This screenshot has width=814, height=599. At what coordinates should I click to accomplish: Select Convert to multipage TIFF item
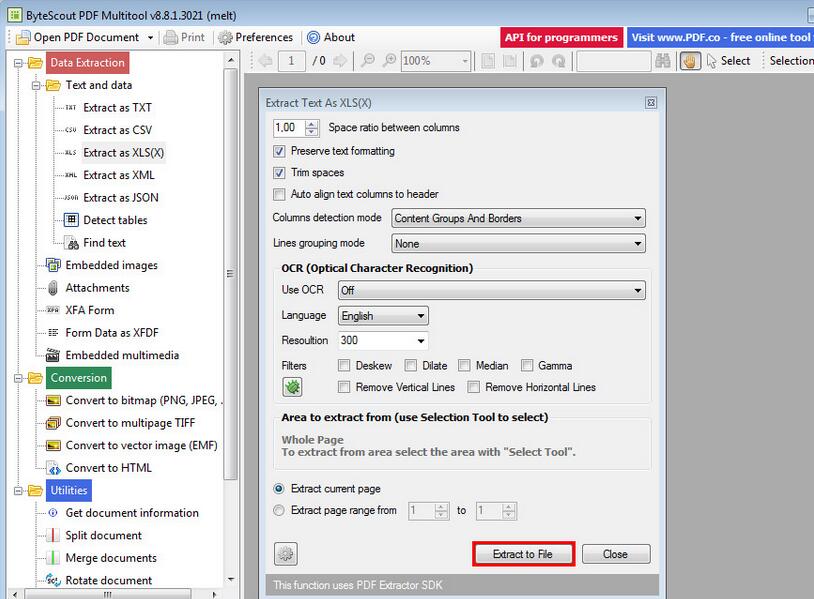[130, 423]
